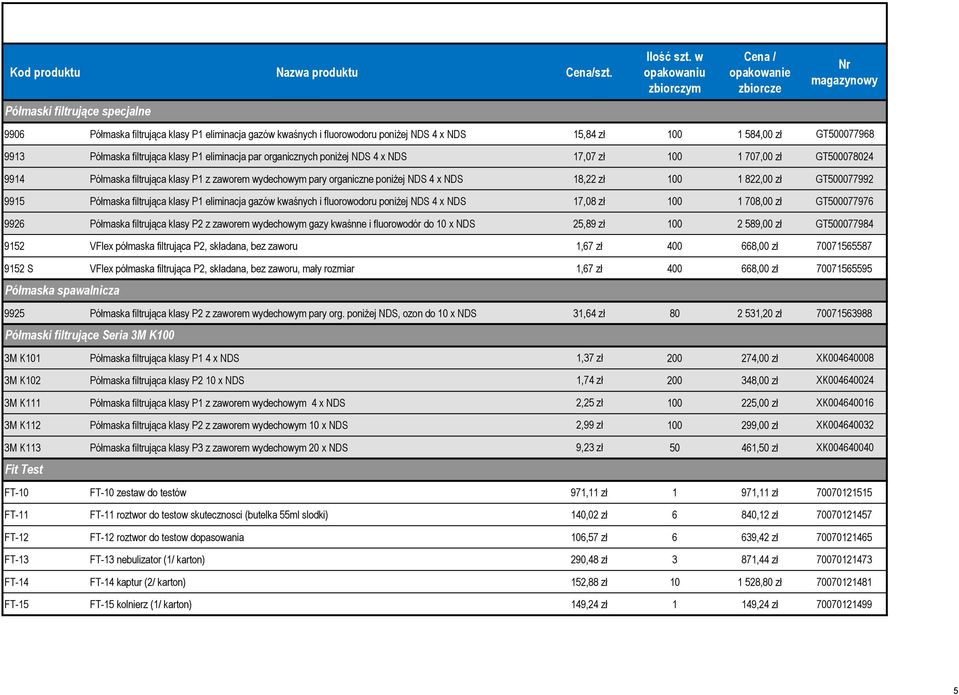
Task: Click the package price 2 589,00 zł
Action: pyautogui.click(x=760, y=224)
